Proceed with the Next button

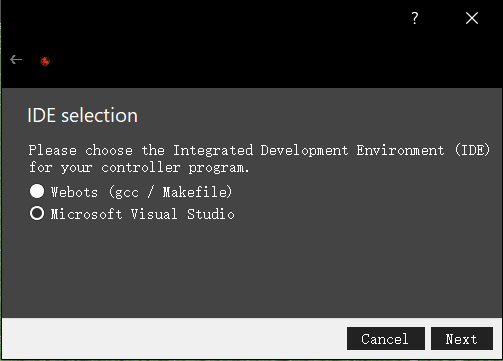[x=462, y=339]
